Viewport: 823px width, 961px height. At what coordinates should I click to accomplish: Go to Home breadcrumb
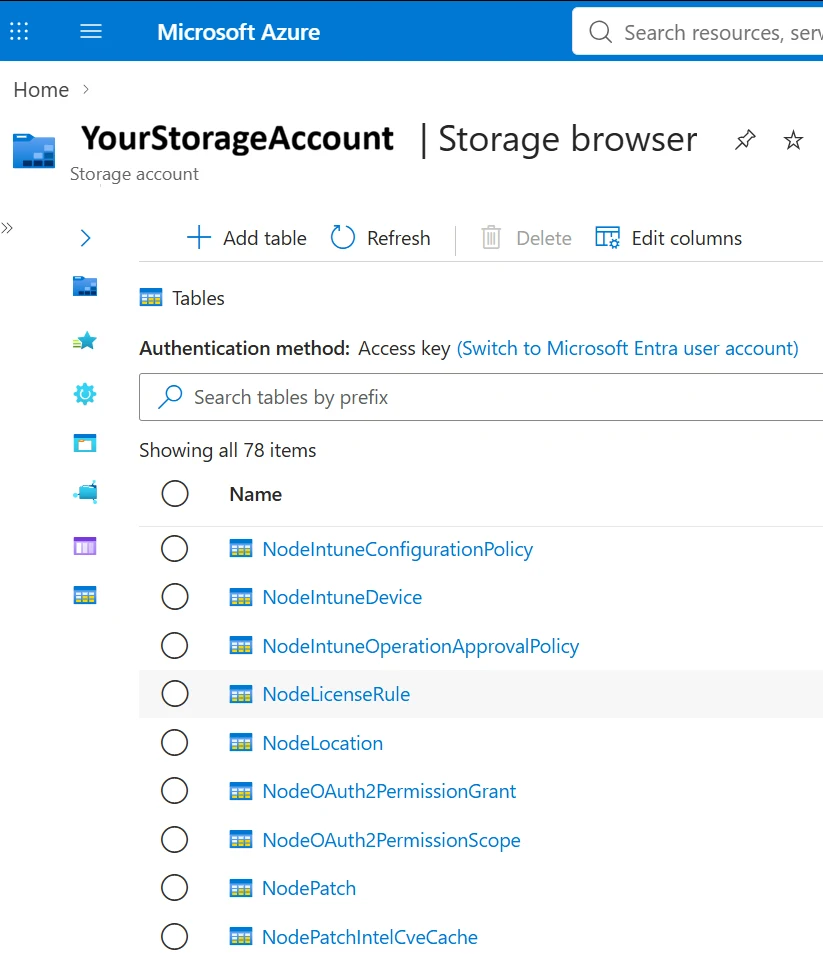coord(41,90)
